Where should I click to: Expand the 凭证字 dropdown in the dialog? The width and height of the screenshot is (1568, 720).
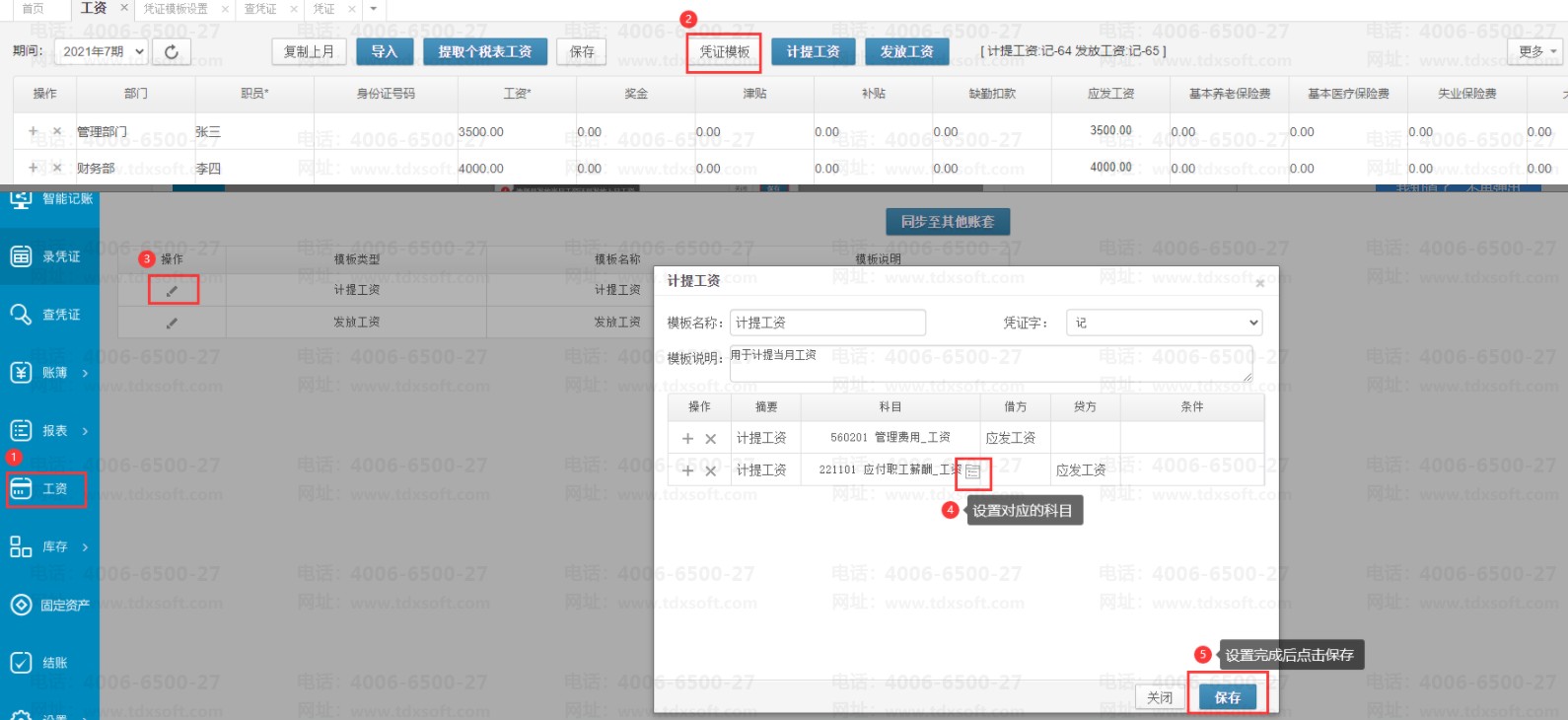click(x=1164, y=323)
